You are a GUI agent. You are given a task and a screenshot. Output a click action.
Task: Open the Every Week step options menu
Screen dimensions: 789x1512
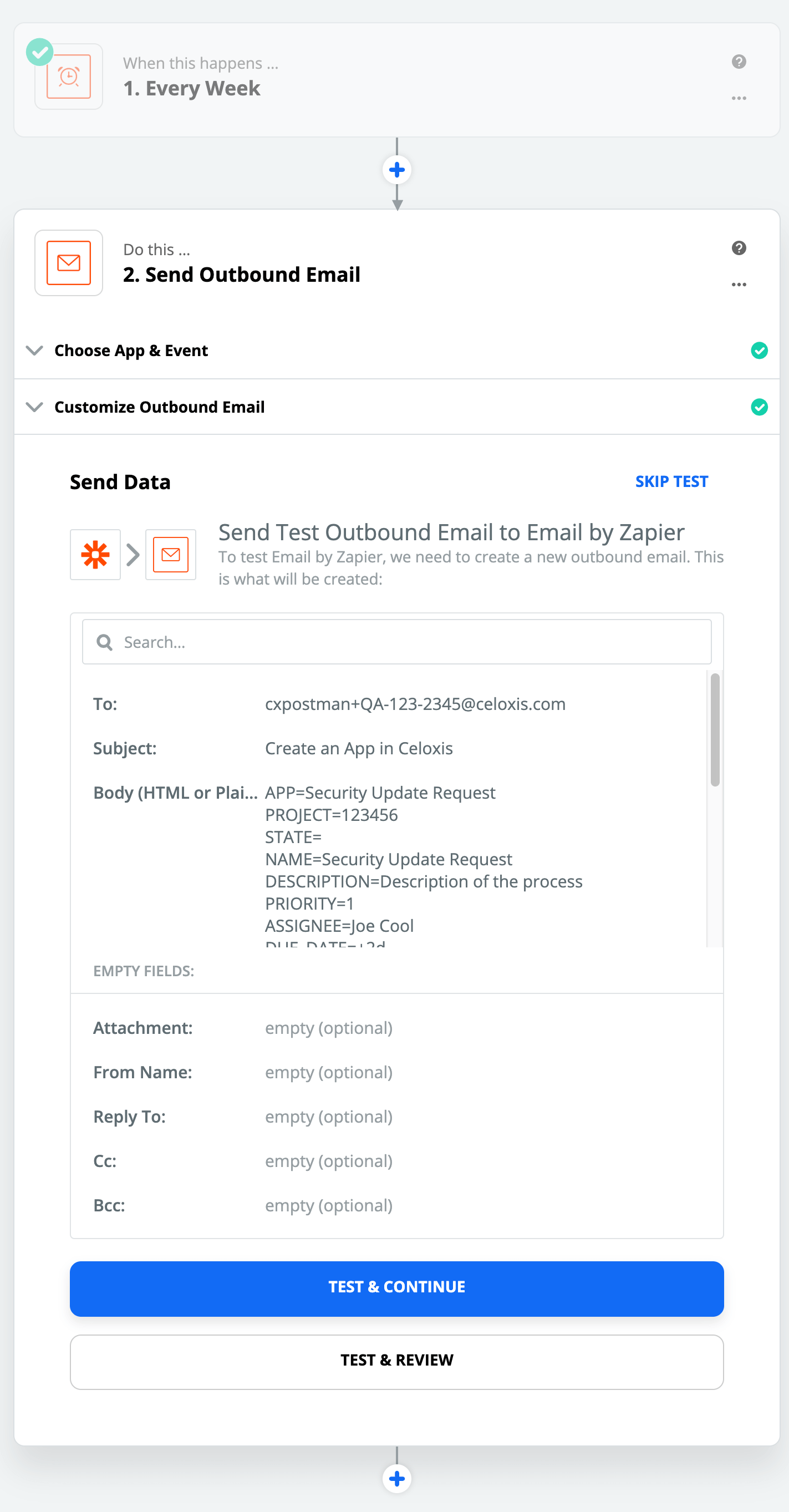pyautogui.click(x=739, y=98)
